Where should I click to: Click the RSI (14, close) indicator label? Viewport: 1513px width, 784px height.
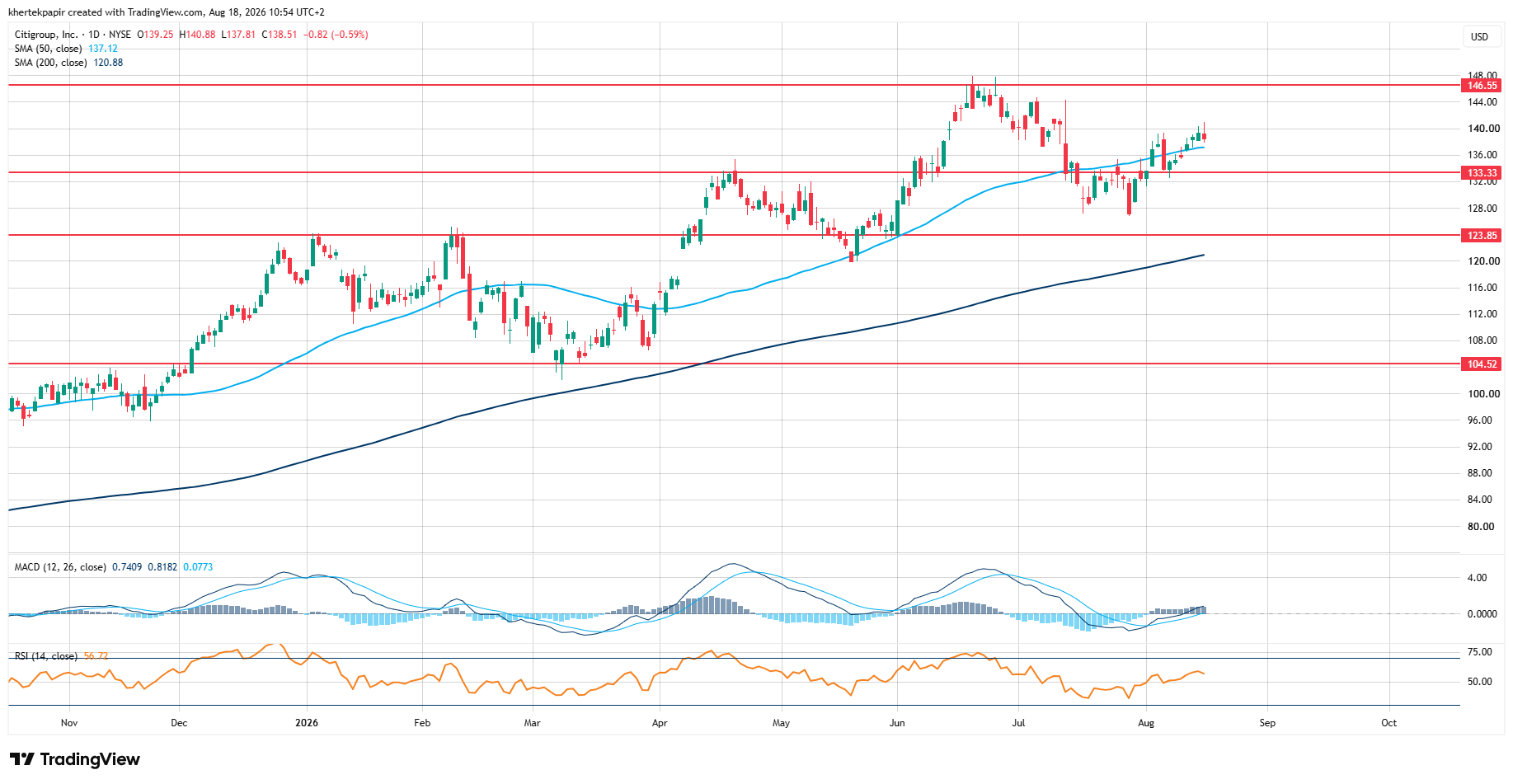46,656
